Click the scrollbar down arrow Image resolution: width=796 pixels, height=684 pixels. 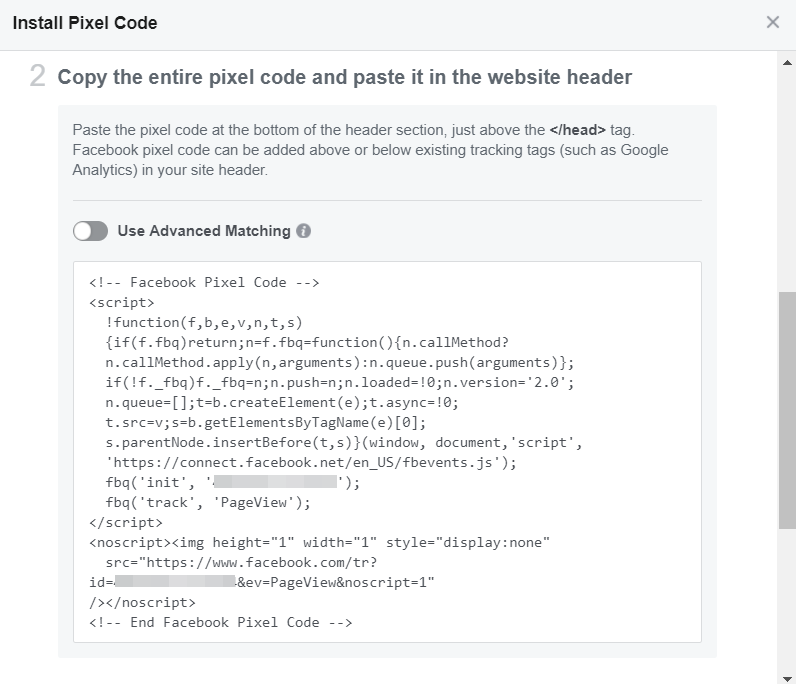(x=787, y=679)
